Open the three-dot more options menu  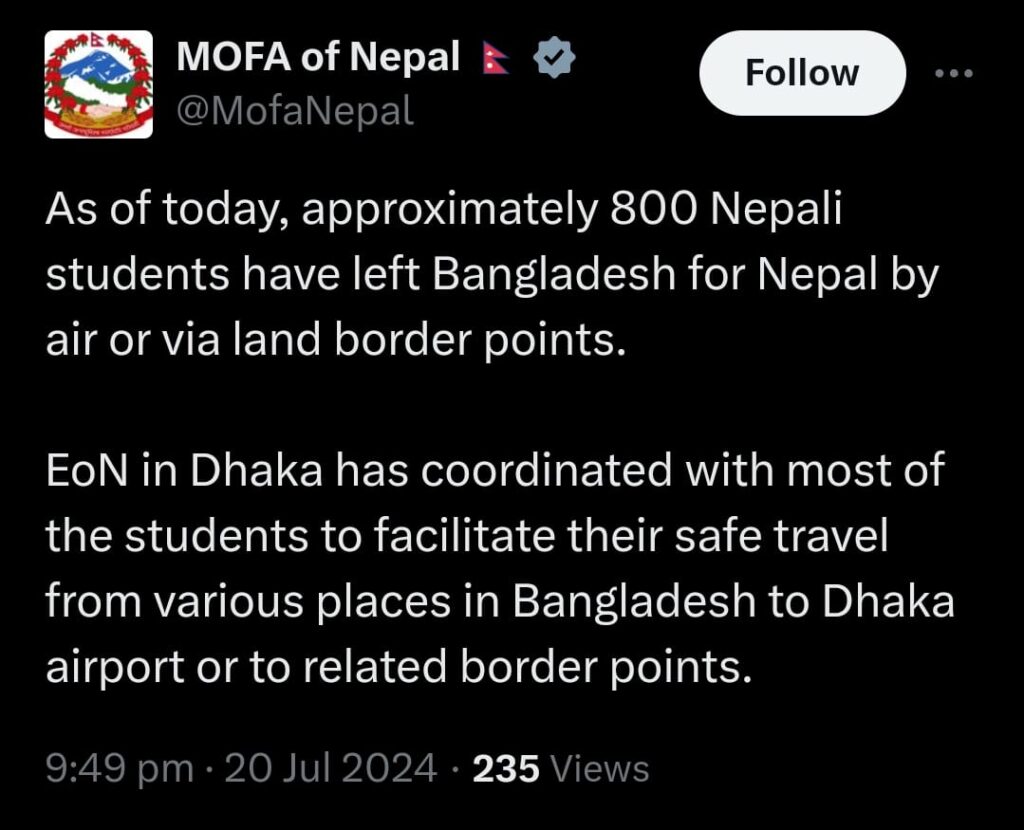coord(951,74)
